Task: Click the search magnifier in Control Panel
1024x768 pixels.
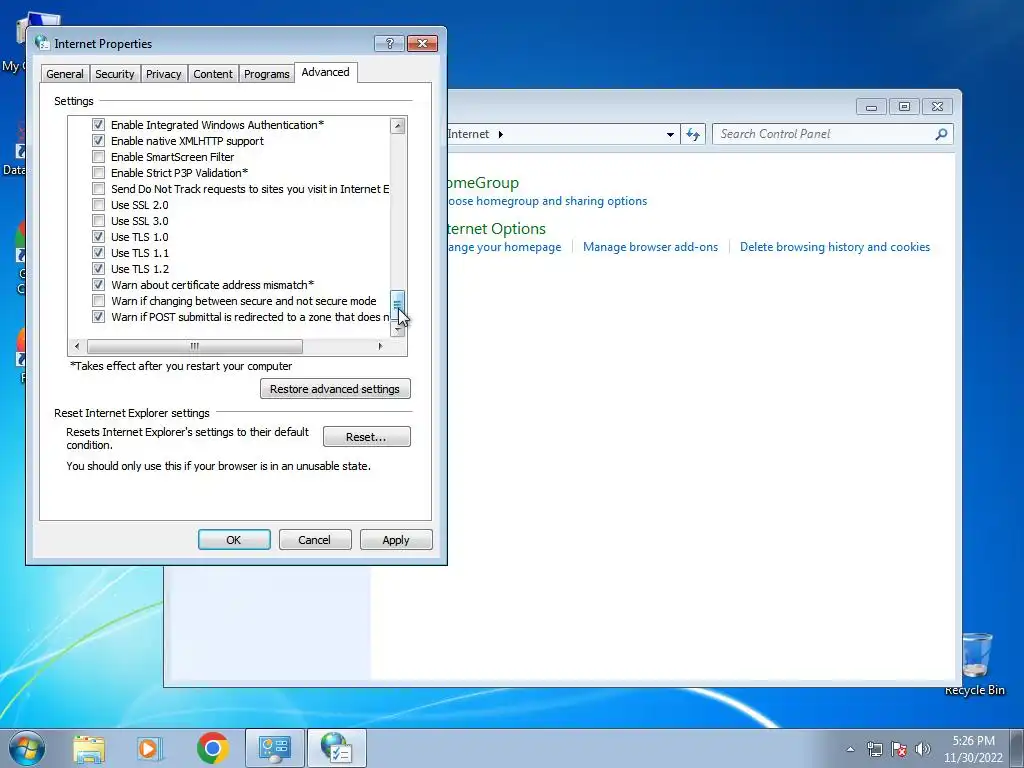Action: (x=941, y=134)
